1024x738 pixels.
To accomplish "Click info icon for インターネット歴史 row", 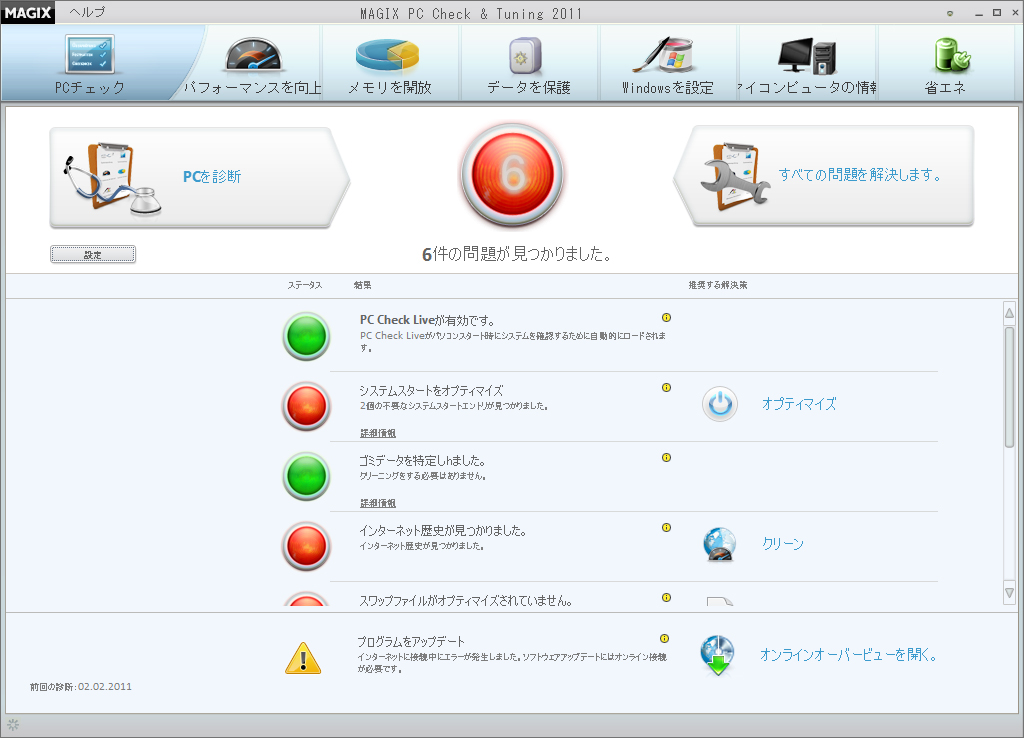I will tap(666, 527).
